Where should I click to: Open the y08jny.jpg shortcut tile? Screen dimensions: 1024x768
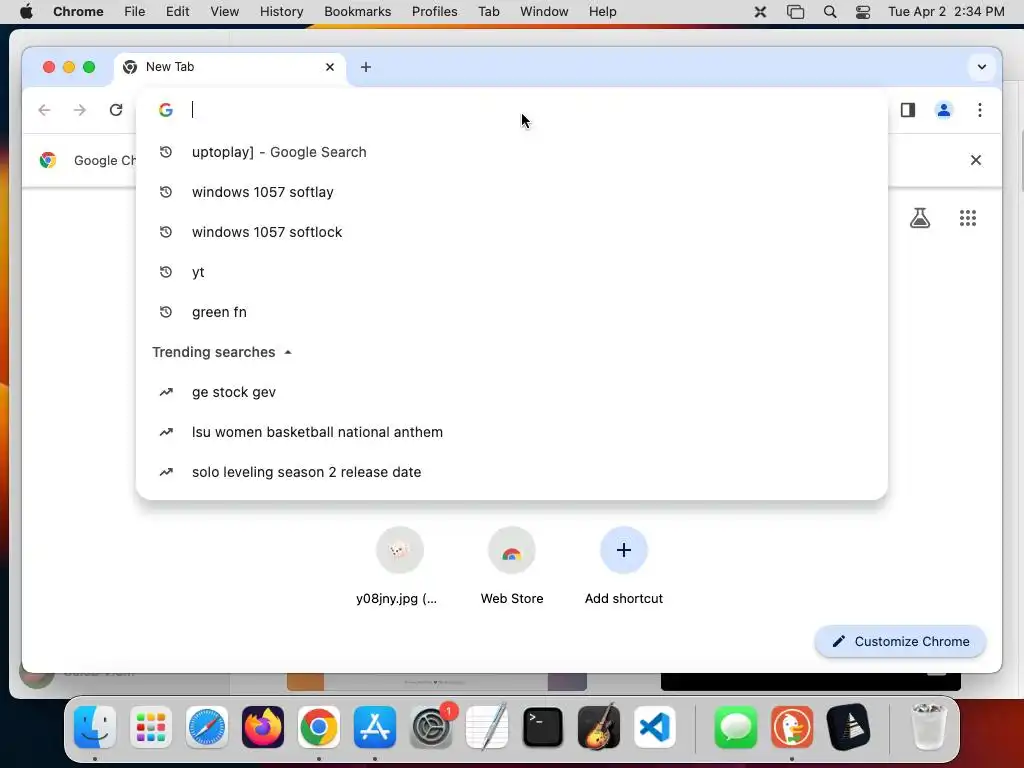tap(399, 567)
